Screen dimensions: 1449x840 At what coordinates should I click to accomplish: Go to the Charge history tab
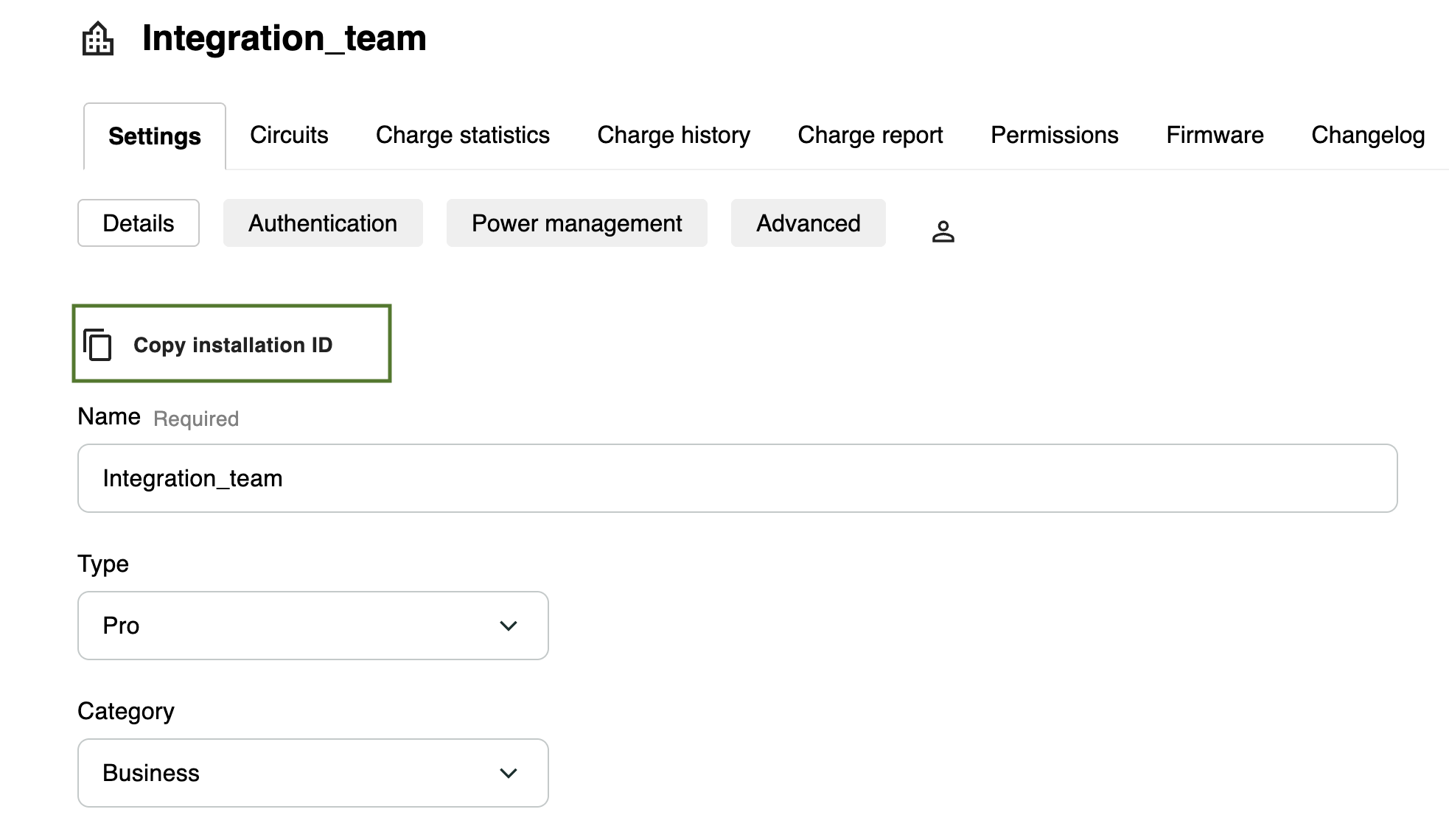pyautogui.click(x=673, y=136)
